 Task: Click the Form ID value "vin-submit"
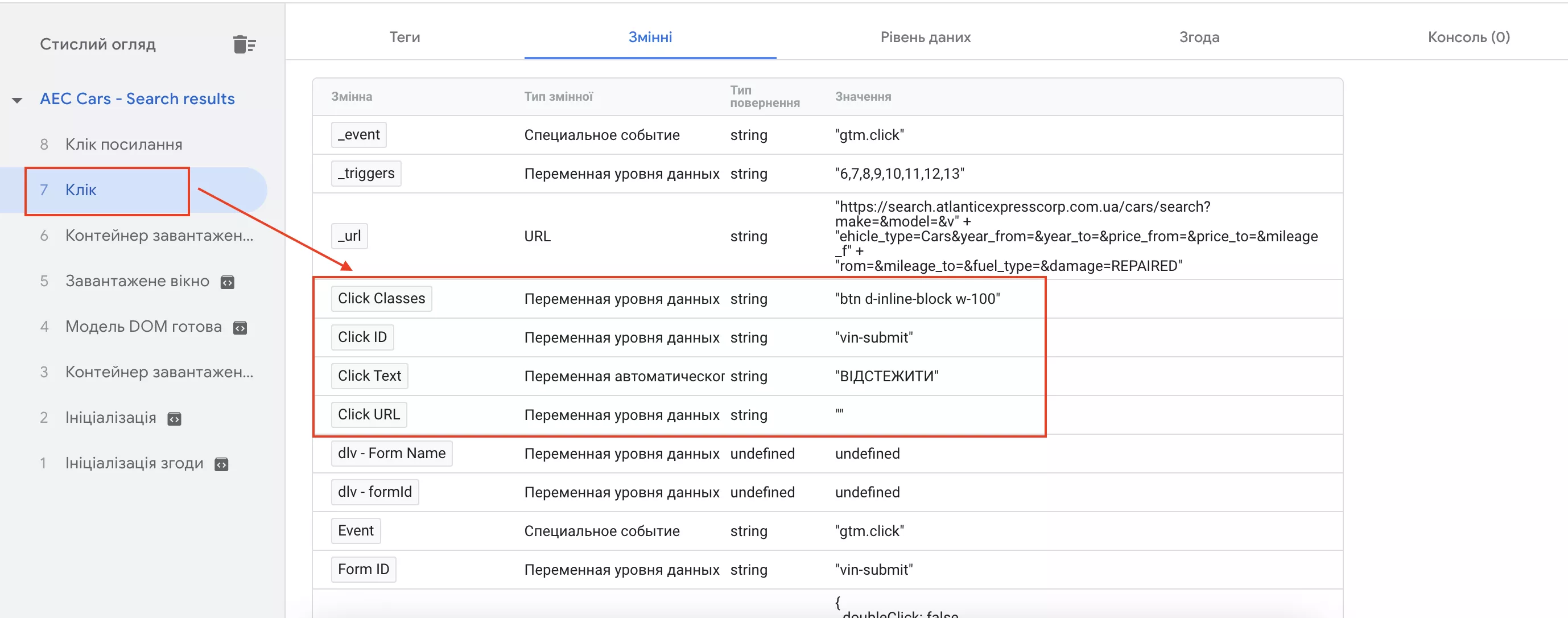tap(874, 570)
